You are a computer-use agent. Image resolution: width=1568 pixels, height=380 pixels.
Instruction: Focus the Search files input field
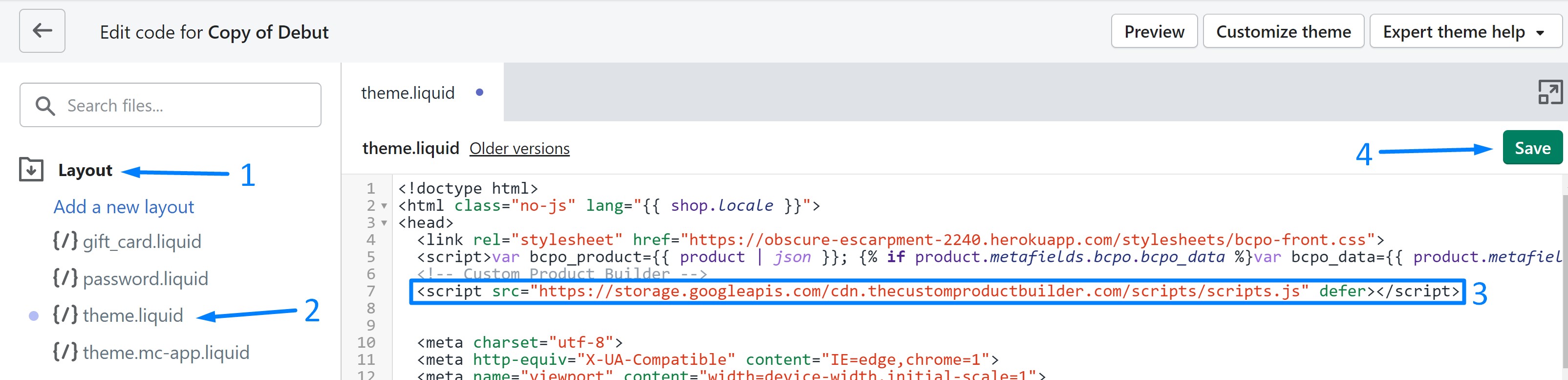coord(171,105)
